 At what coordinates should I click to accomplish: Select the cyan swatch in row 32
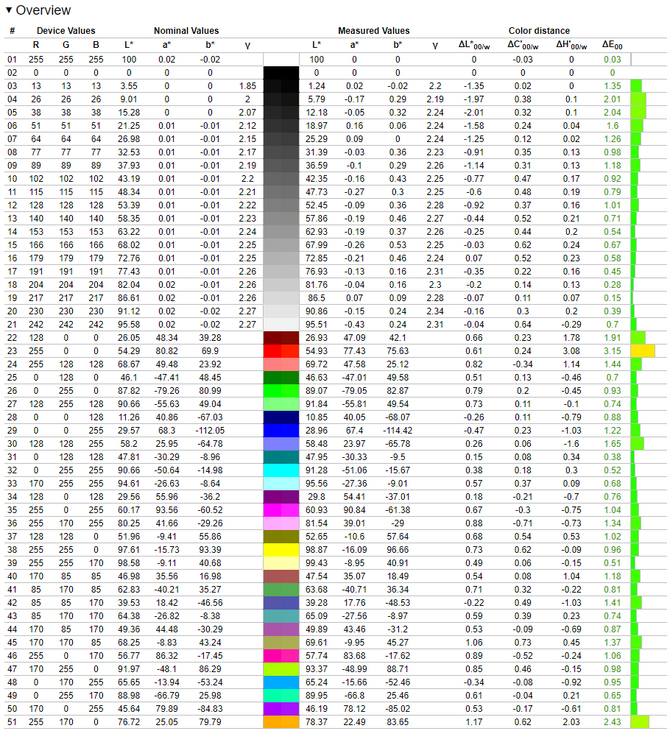(x=281, y=470)
